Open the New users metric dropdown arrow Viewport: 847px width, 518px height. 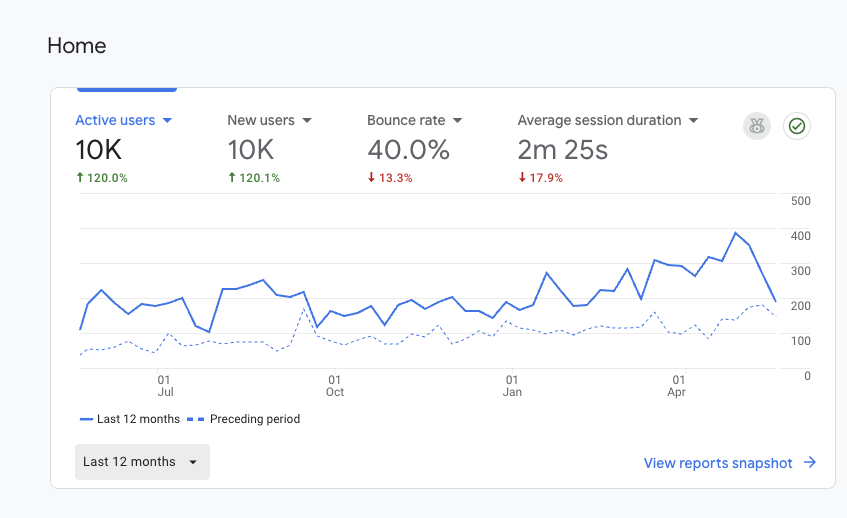pos(307,120)
